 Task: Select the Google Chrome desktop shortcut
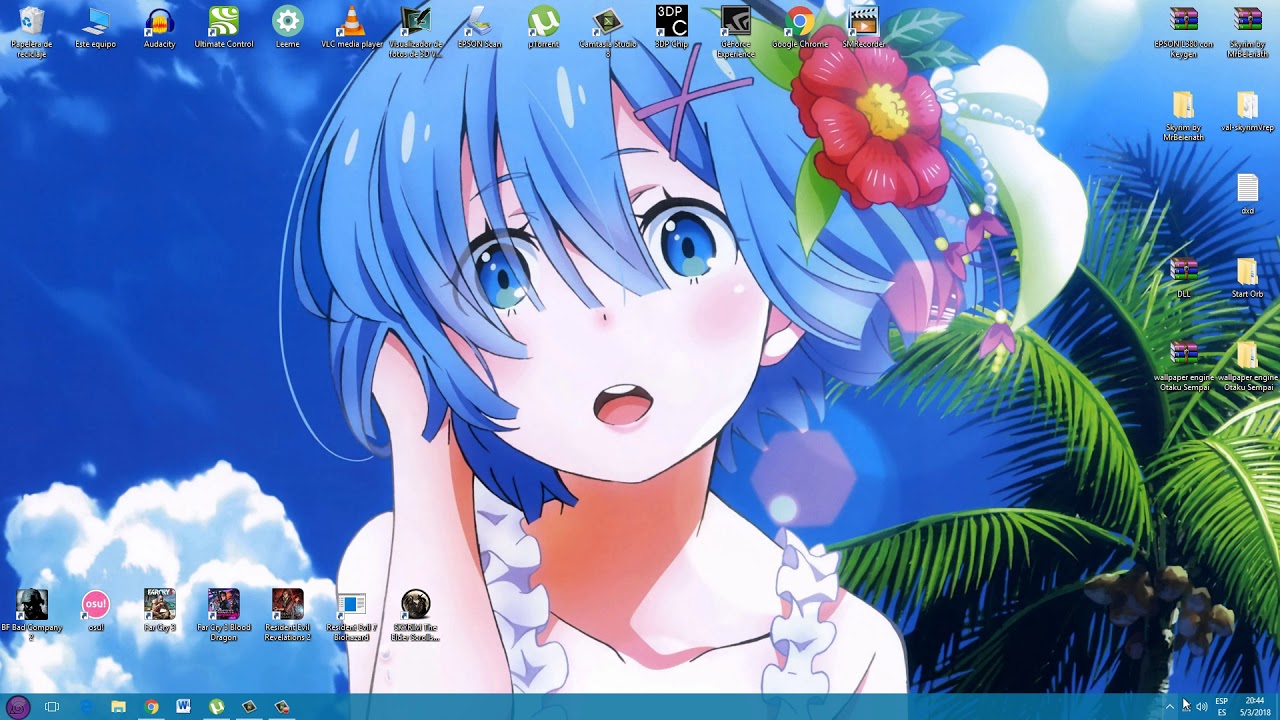(x=800, y=28)
